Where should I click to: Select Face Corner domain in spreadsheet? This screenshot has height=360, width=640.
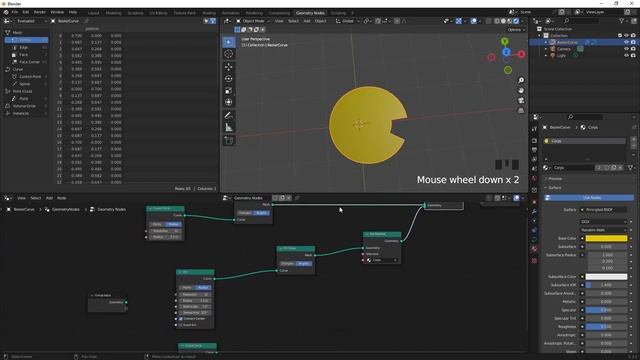pyautogui.click(x=28, y=62)
